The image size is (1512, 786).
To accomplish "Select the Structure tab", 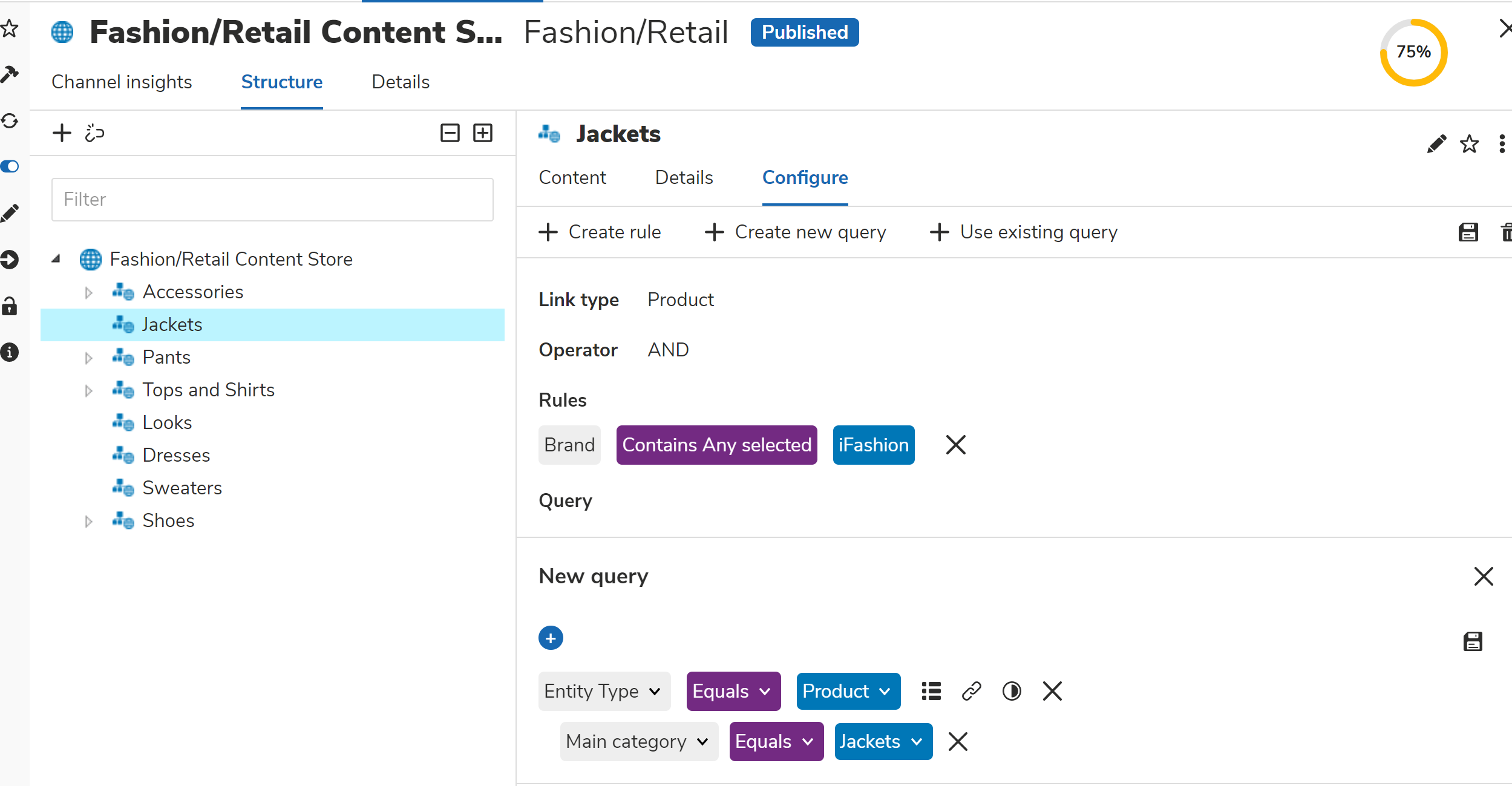I will [x=282, y=82].
